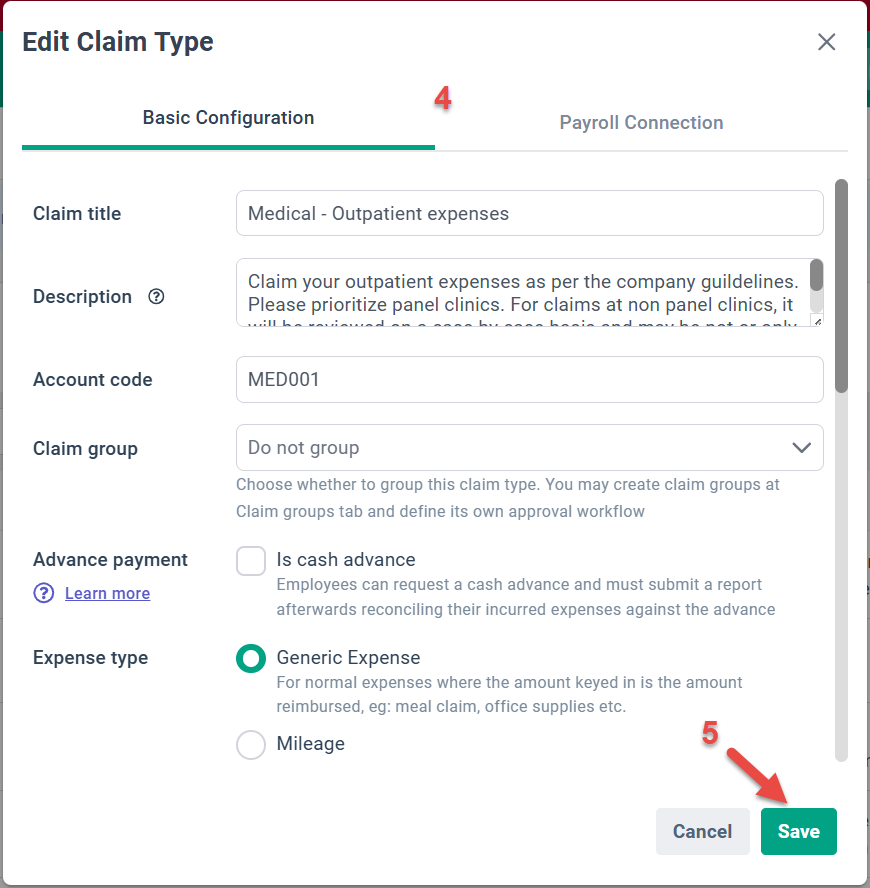Click the help icon beside Description label
The image size is (870, 888).
[x=156, y=296]
